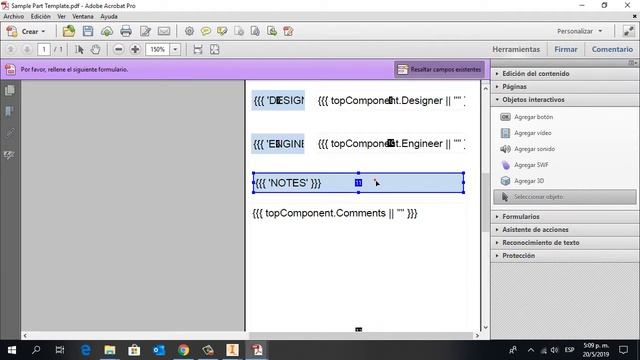Select the NOTES form field
The width and height of the screenshot is (640, 360).
(x=358, y=183)
